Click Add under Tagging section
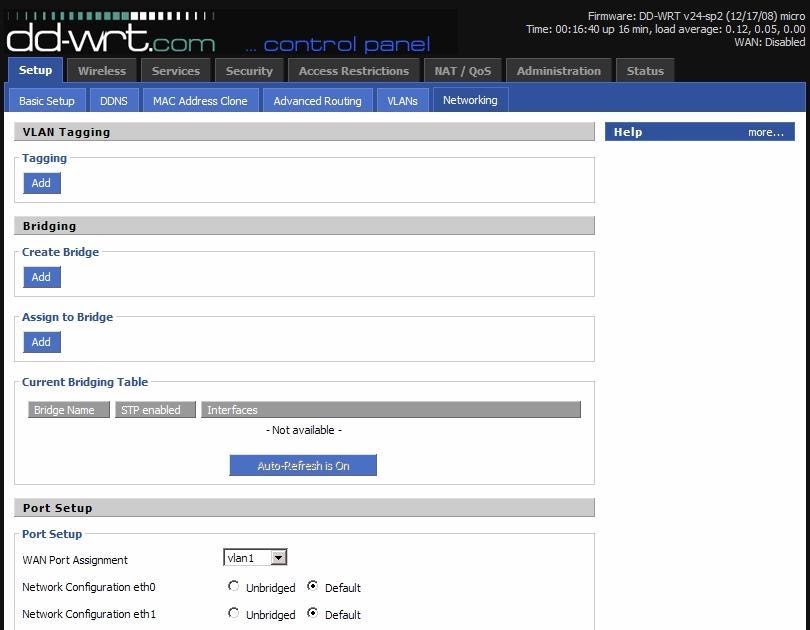 click(41, 183)
